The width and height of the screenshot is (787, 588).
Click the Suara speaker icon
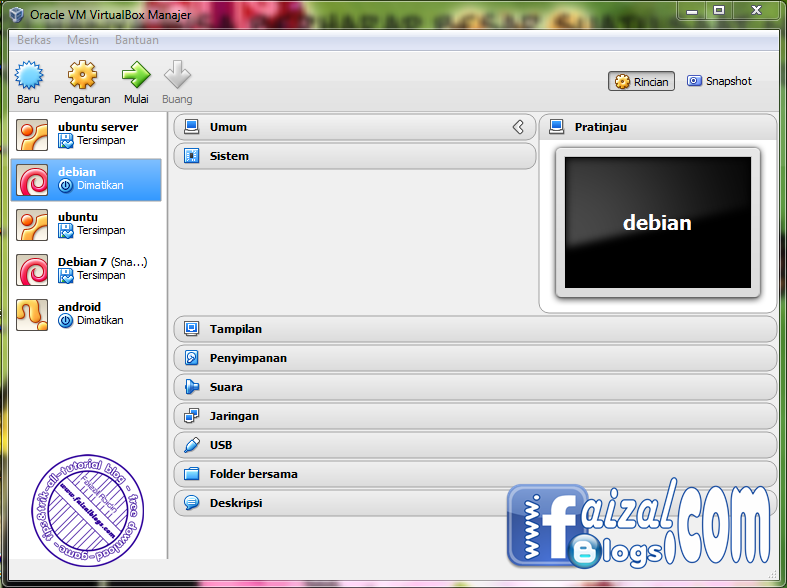click(191, 387)
